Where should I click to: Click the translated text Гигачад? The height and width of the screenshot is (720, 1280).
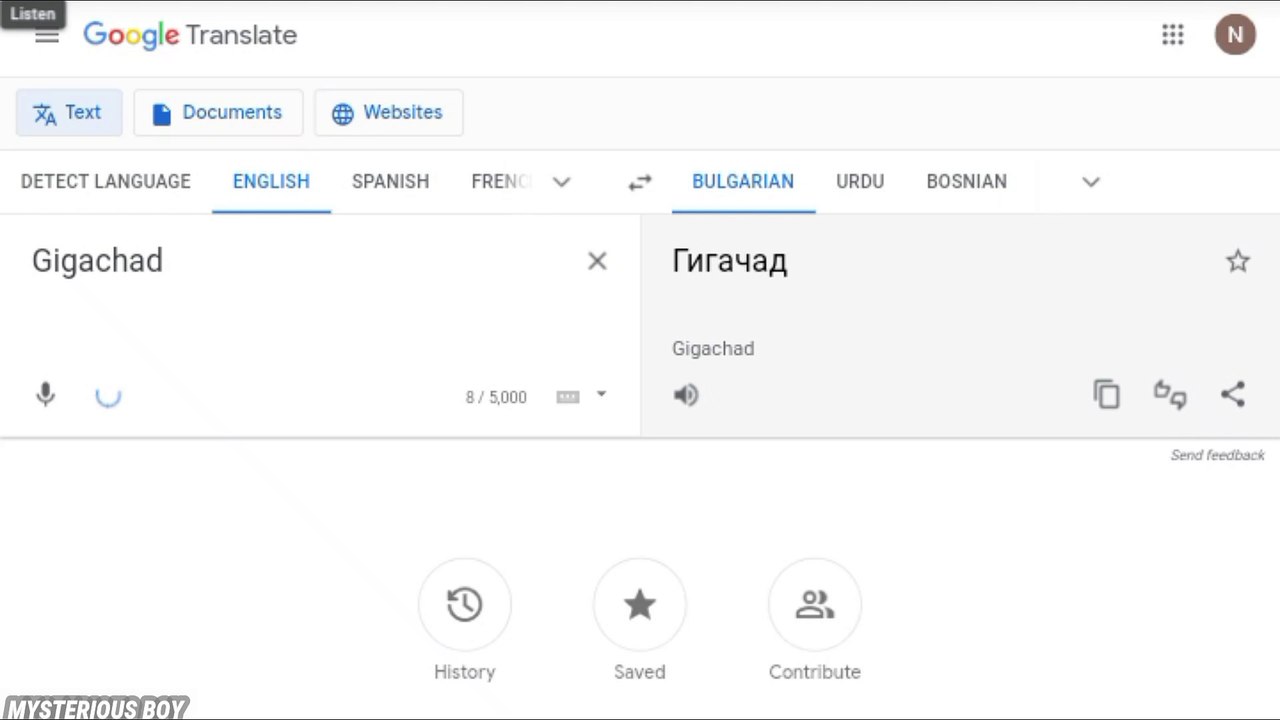coord(730,261)
